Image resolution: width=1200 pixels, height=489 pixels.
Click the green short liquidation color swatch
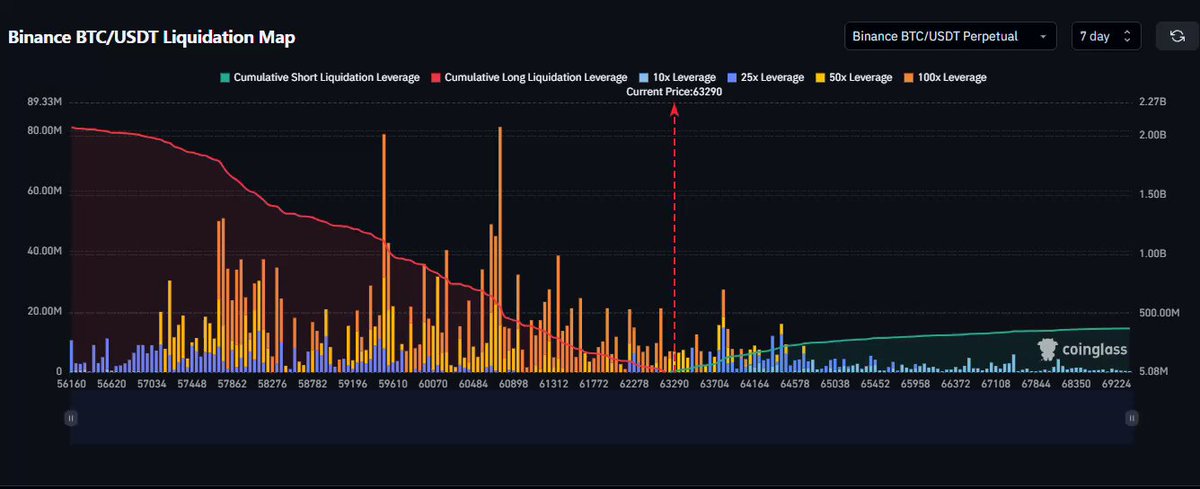pyautogui.click(x=224, y=77)
